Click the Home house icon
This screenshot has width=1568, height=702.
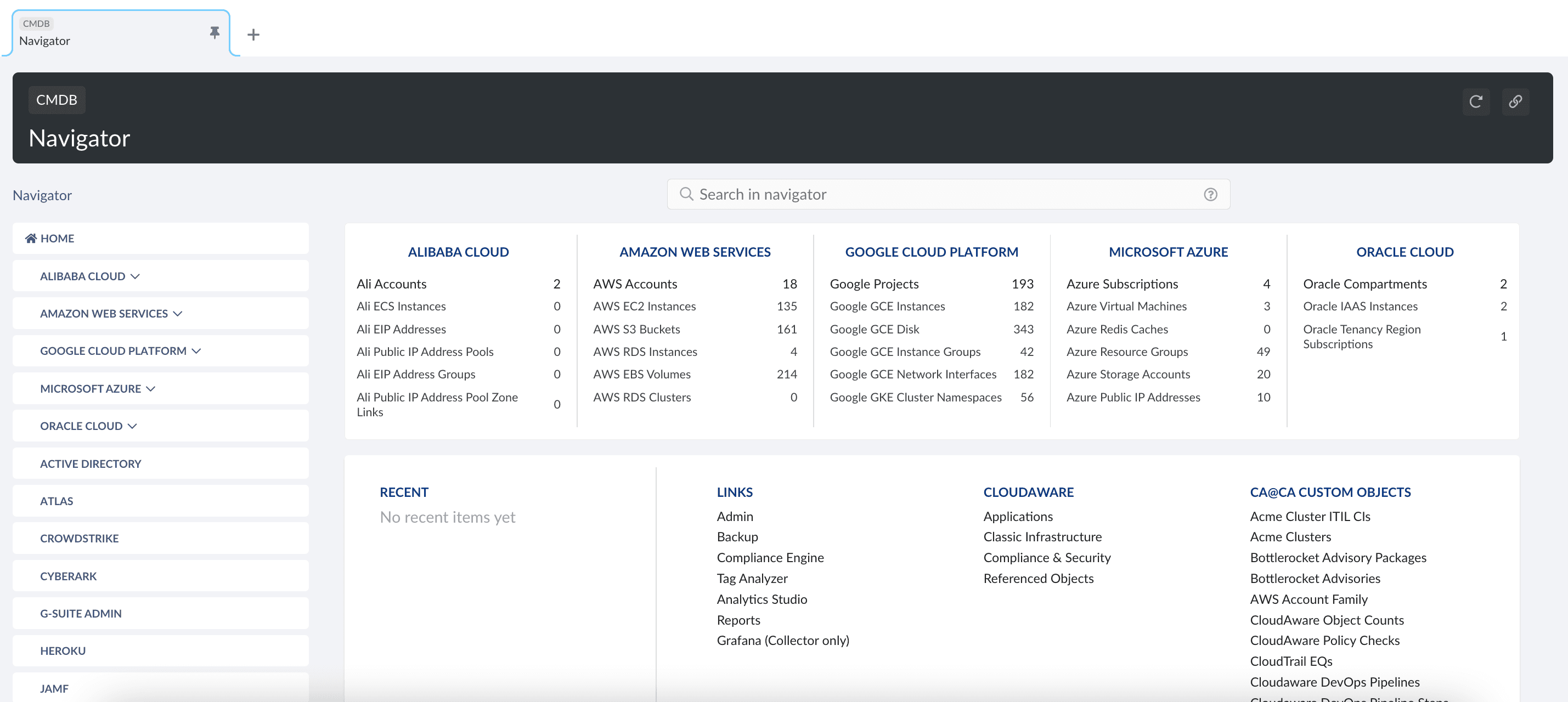click(x=30, y=239)
